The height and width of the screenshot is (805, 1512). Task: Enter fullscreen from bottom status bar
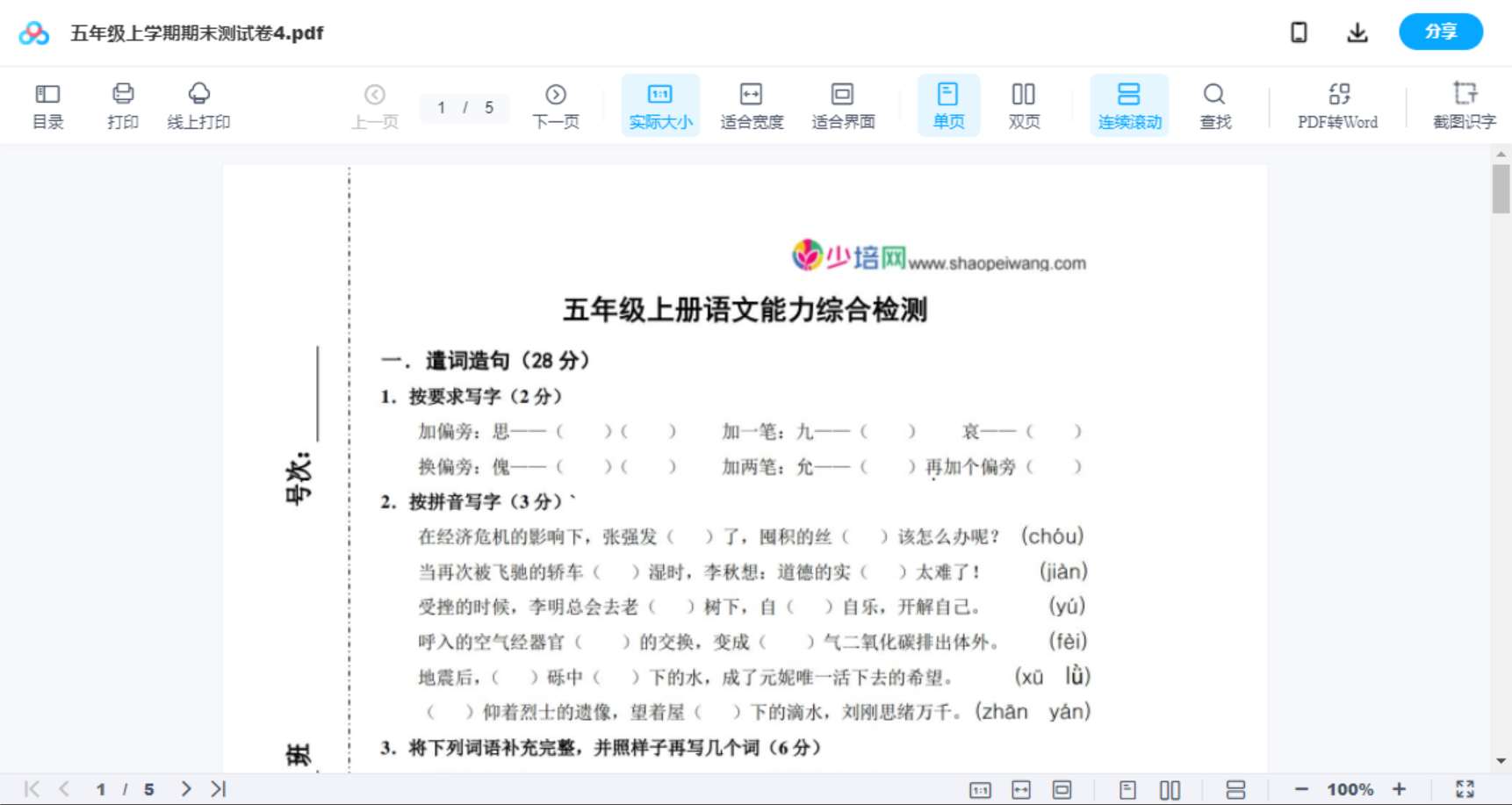coord(1463,788)
